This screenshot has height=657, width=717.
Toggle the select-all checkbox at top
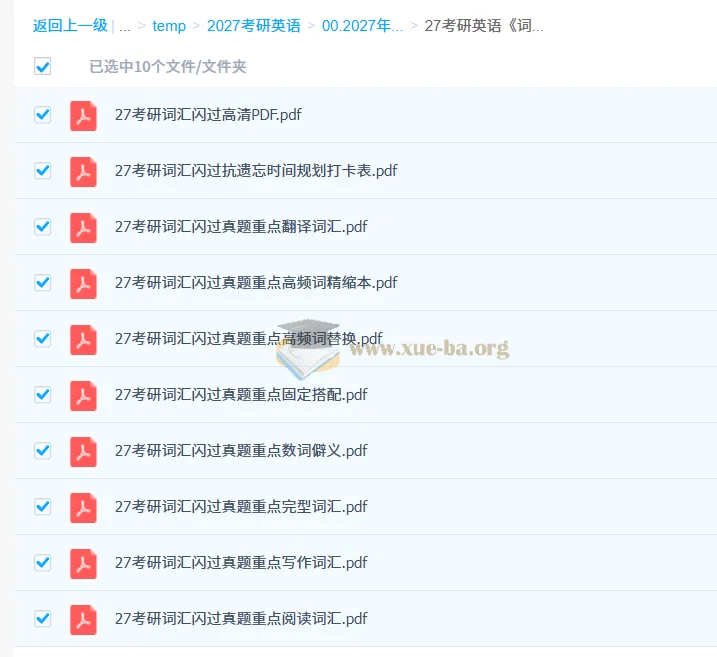(x=43, y=66)
